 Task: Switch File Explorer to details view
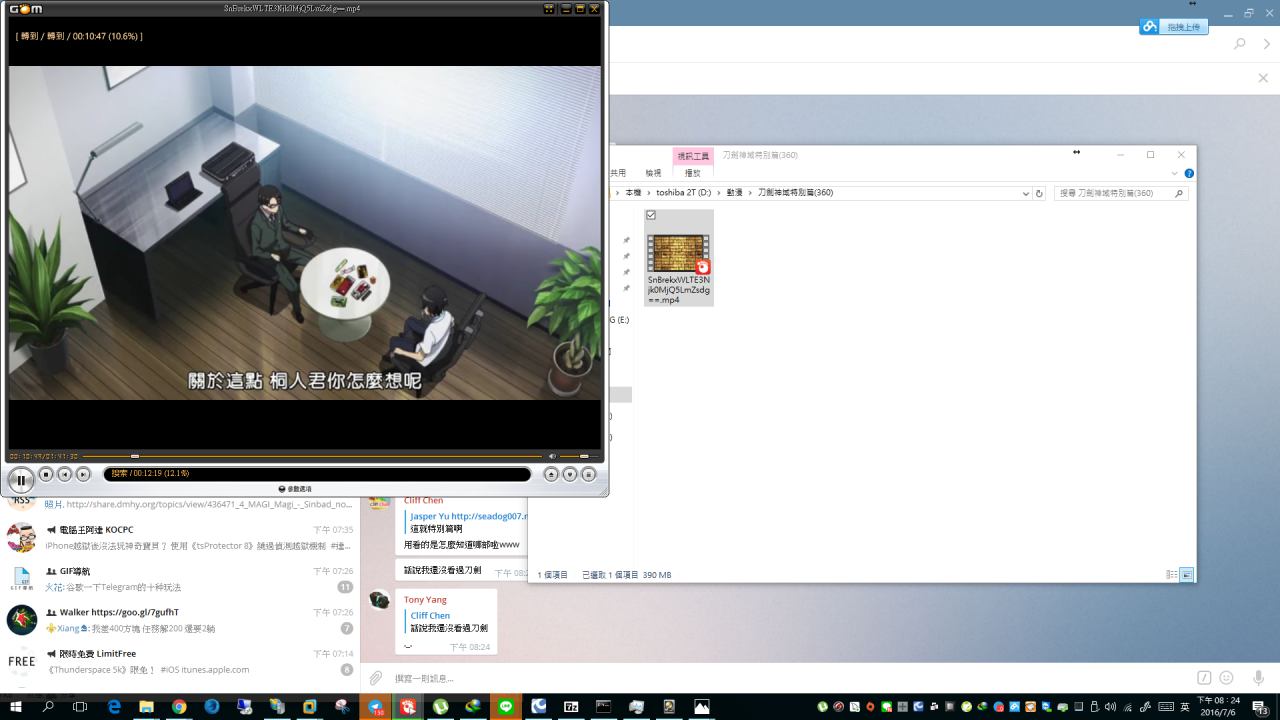1171,575
